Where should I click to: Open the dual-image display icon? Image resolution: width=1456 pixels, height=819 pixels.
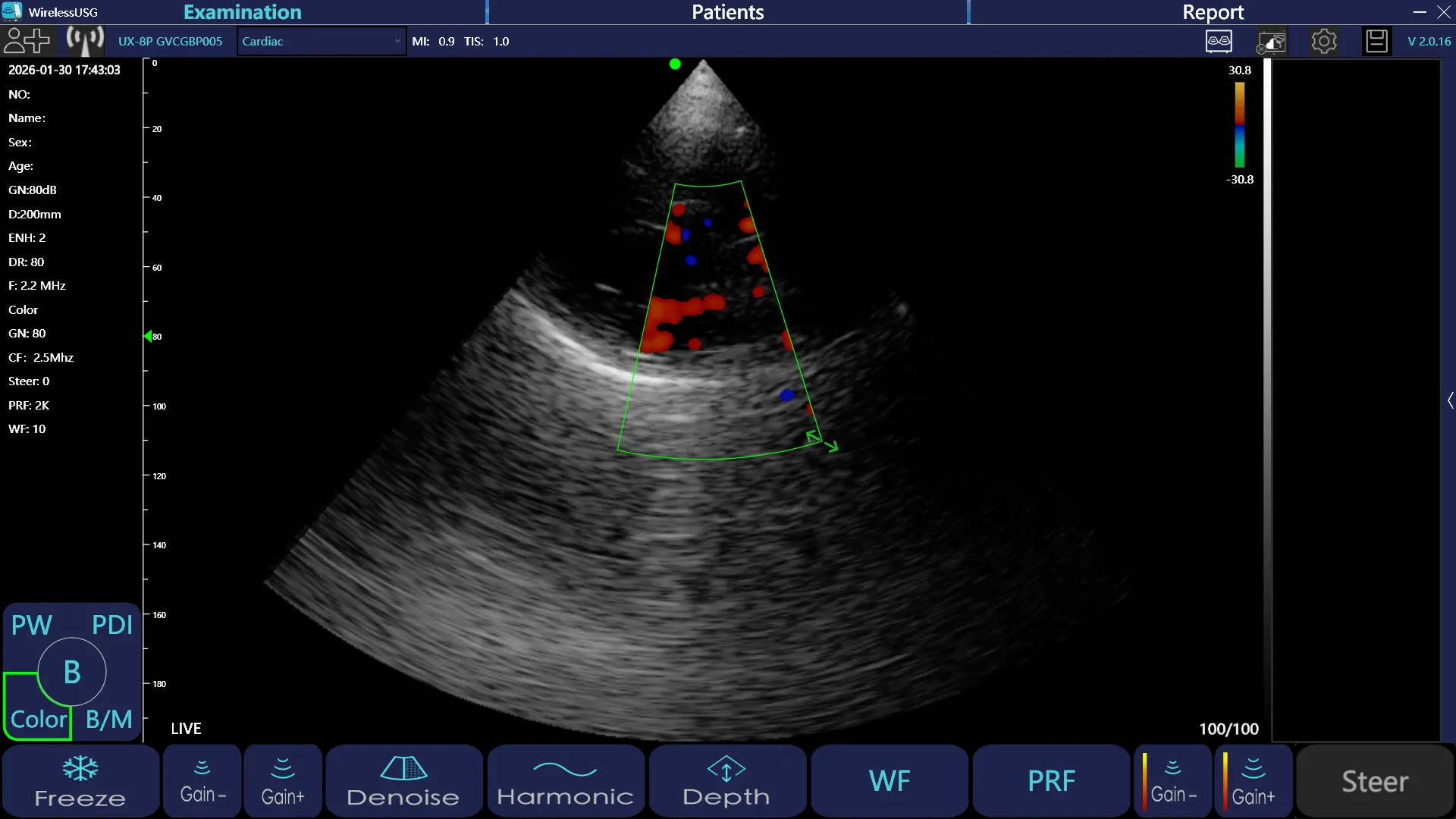pos(1219,41)
